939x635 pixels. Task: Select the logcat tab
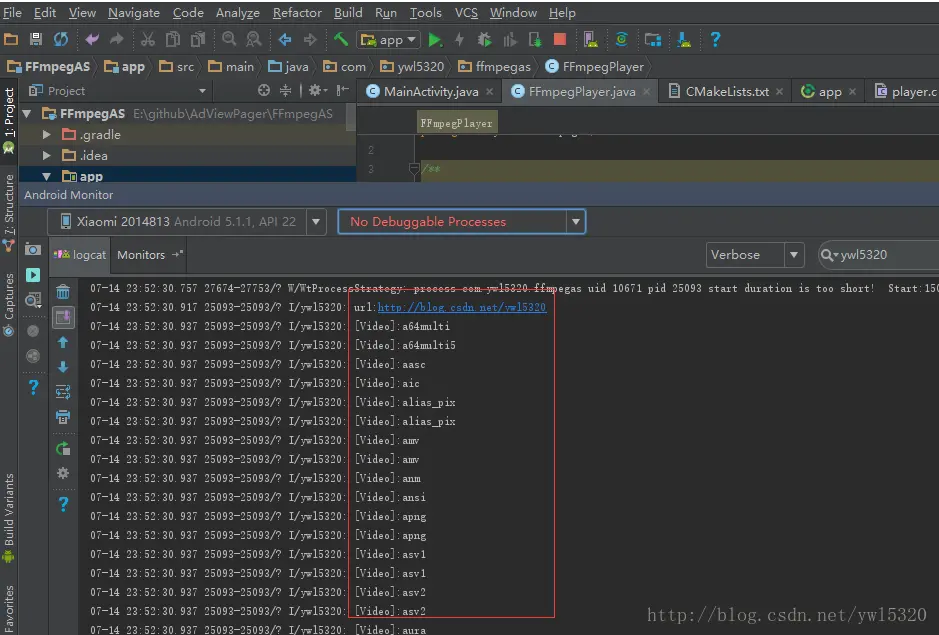(80, 255)
